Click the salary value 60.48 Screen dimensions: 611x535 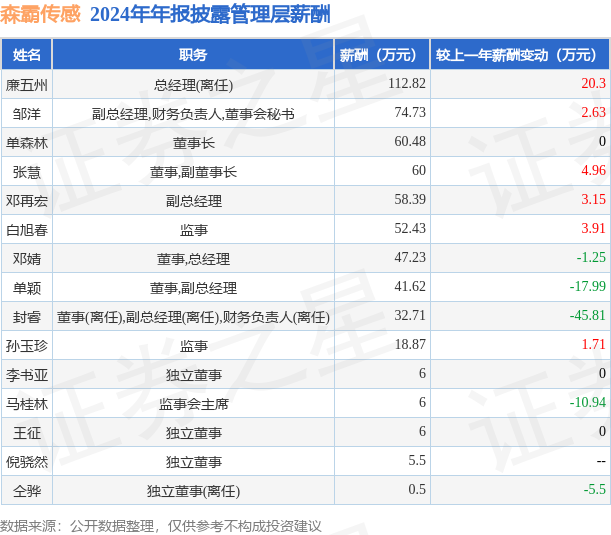(410, 141)
